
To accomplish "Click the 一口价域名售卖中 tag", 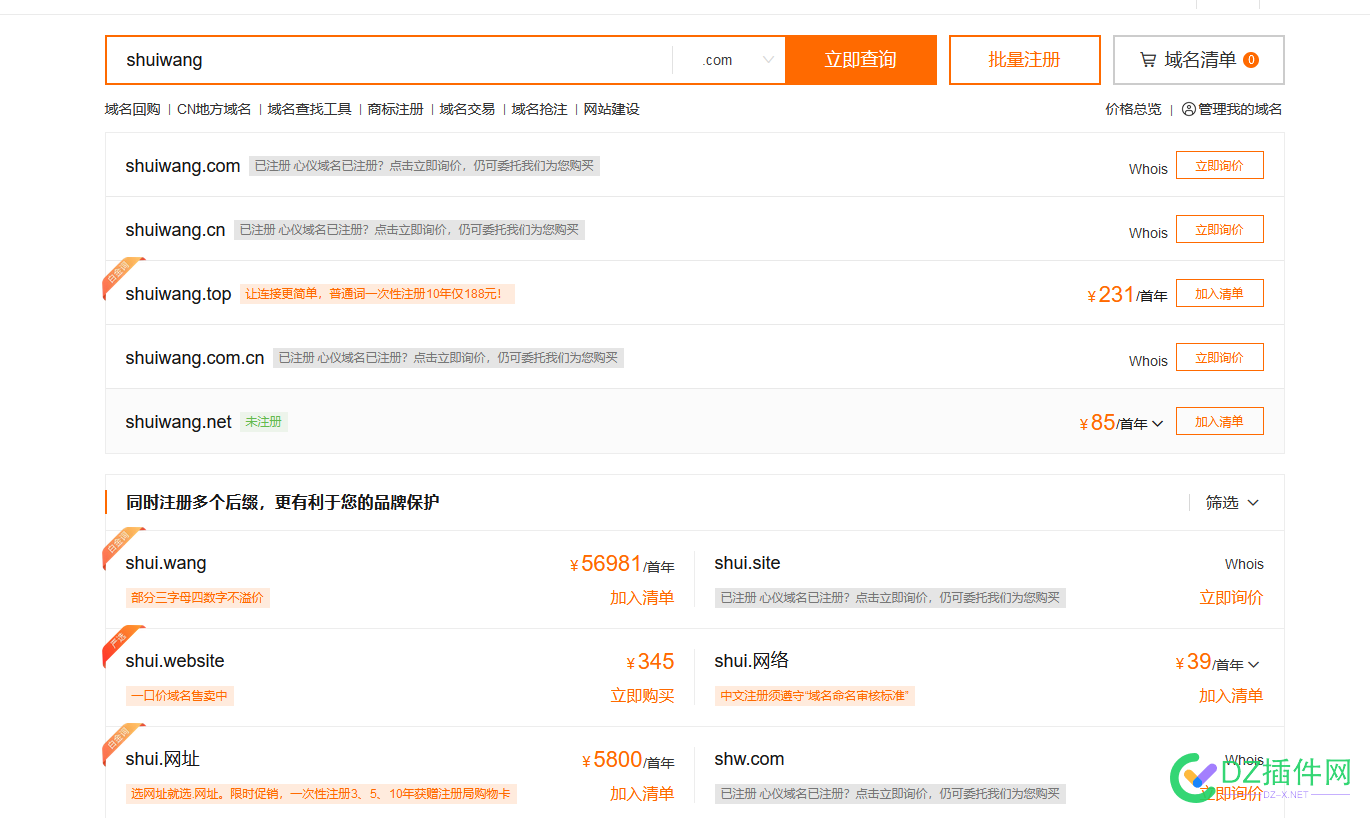I will pos(180,696).
